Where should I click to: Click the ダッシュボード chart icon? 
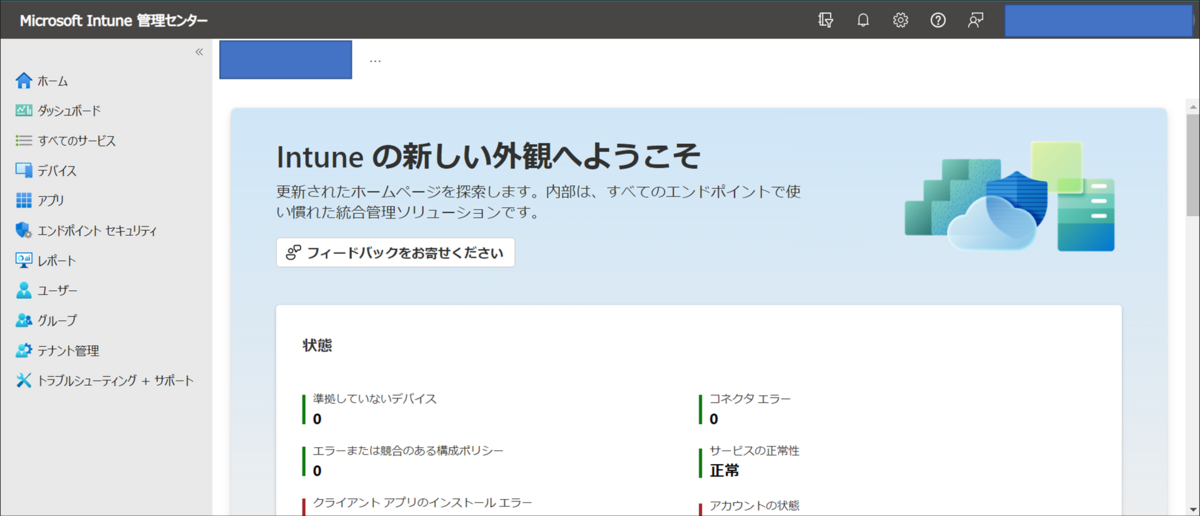(24, 111)
